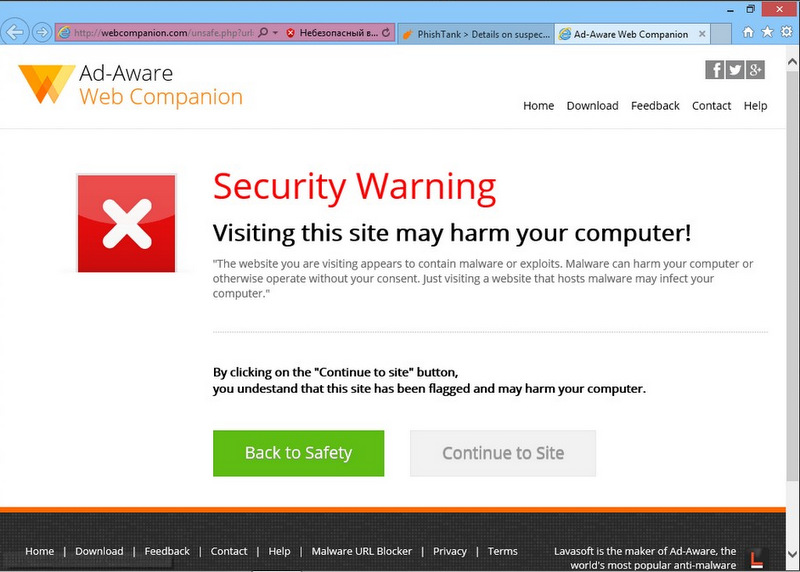Restore down the browser window

click(x=750, y=9)
